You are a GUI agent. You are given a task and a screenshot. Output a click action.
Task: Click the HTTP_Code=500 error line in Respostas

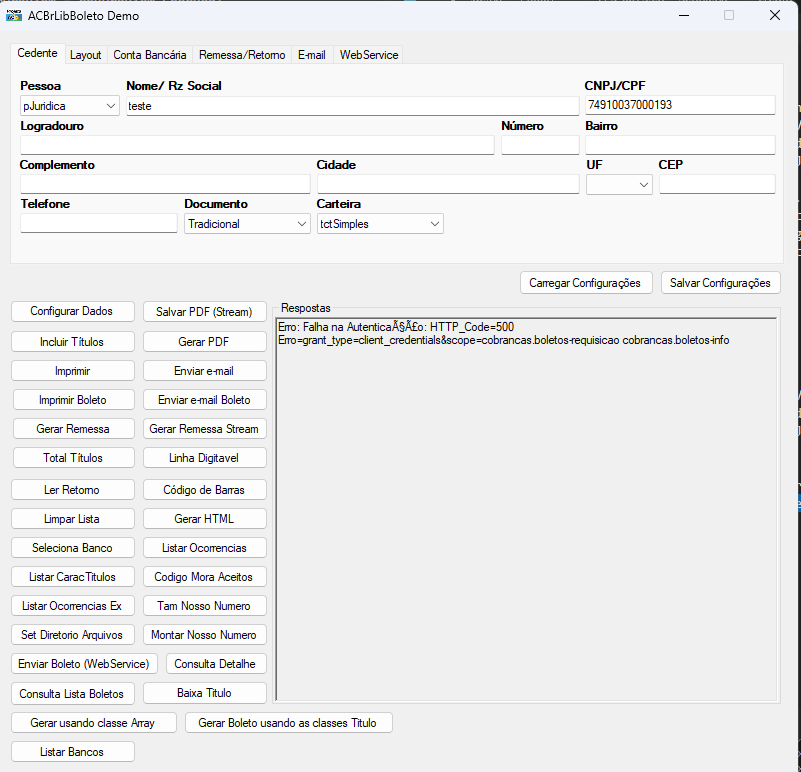point(396,327)
